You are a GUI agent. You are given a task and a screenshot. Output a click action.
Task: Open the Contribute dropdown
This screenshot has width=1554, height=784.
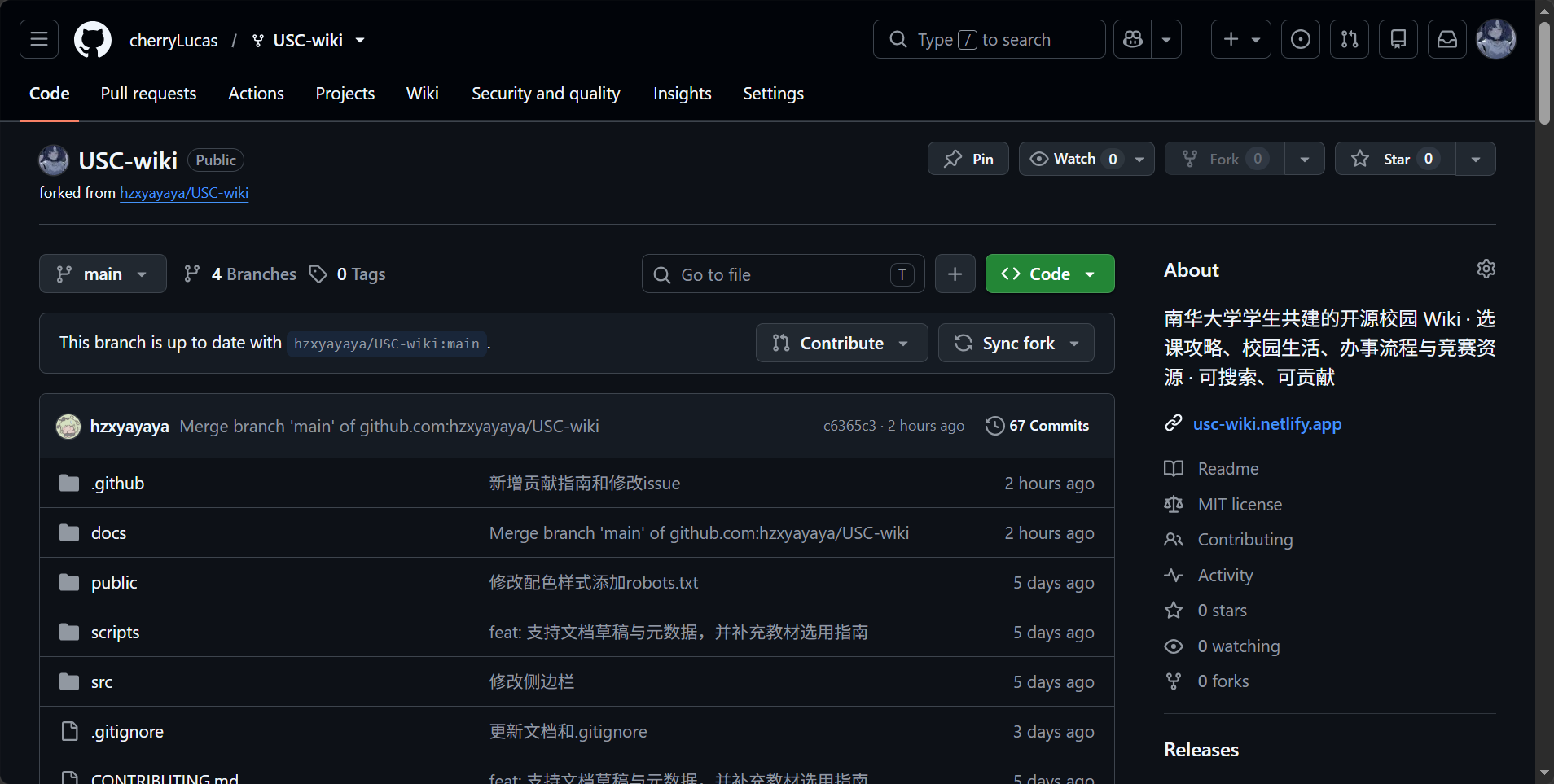point(841,344)
